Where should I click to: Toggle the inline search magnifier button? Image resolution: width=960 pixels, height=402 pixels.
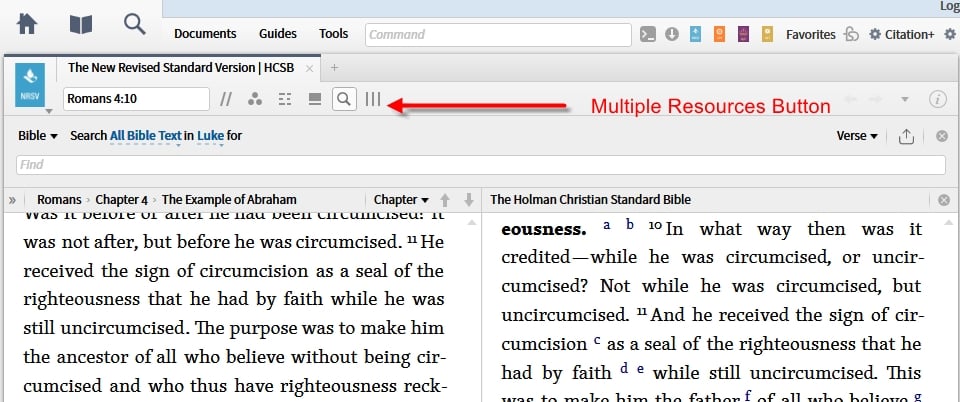click(344, 99)
